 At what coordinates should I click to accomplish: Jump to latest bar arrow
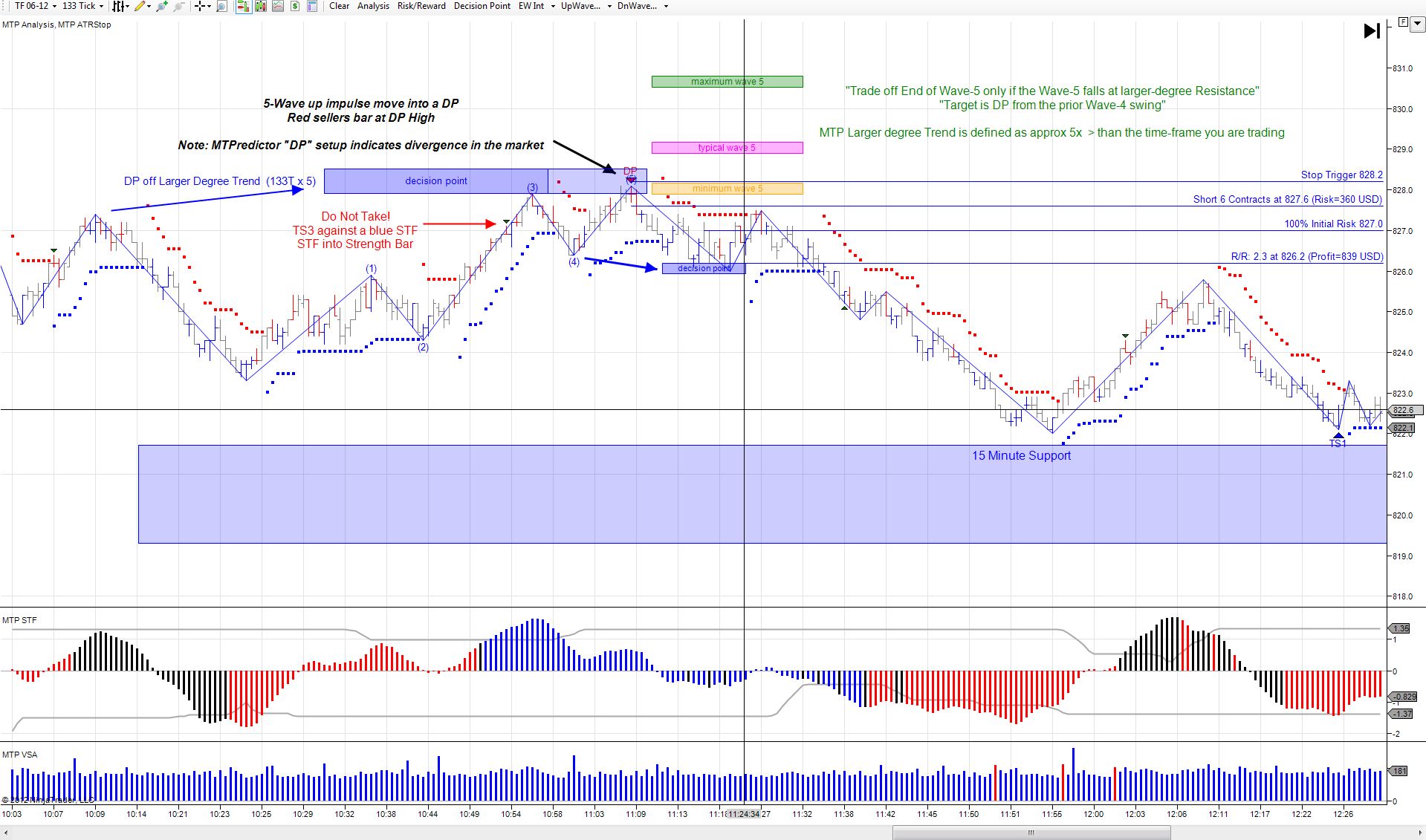pyautogui.click(x=1372, y=30)
